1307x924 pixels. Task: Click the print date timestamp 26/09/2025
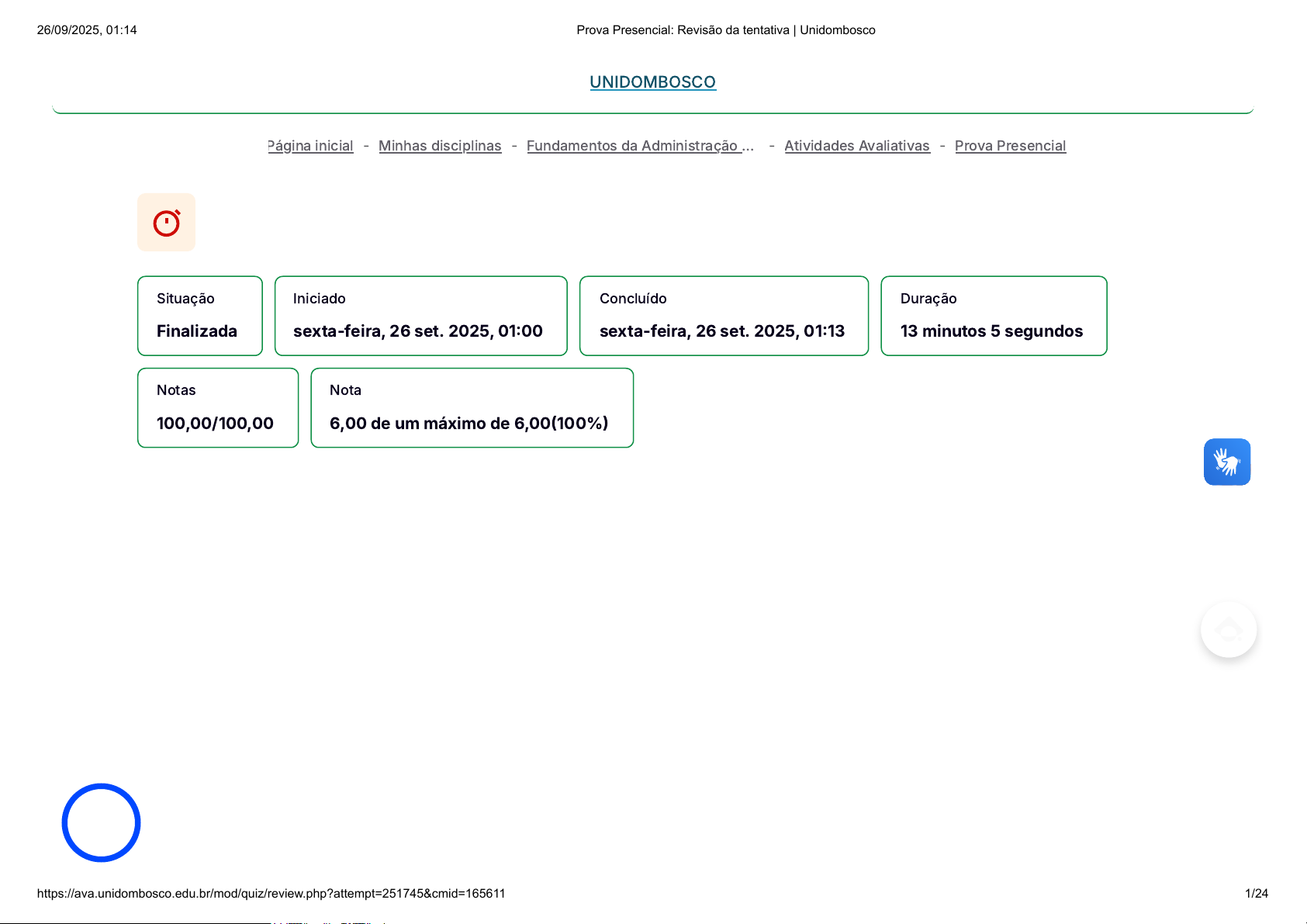pyautogui.click(x=87, y=30)
